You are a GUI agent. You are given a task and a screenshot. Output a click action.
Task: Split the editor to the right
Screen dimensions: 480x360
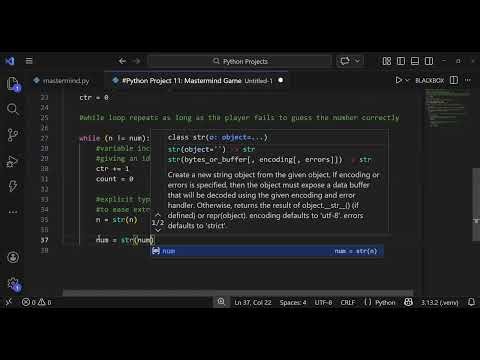pos(454,80)
